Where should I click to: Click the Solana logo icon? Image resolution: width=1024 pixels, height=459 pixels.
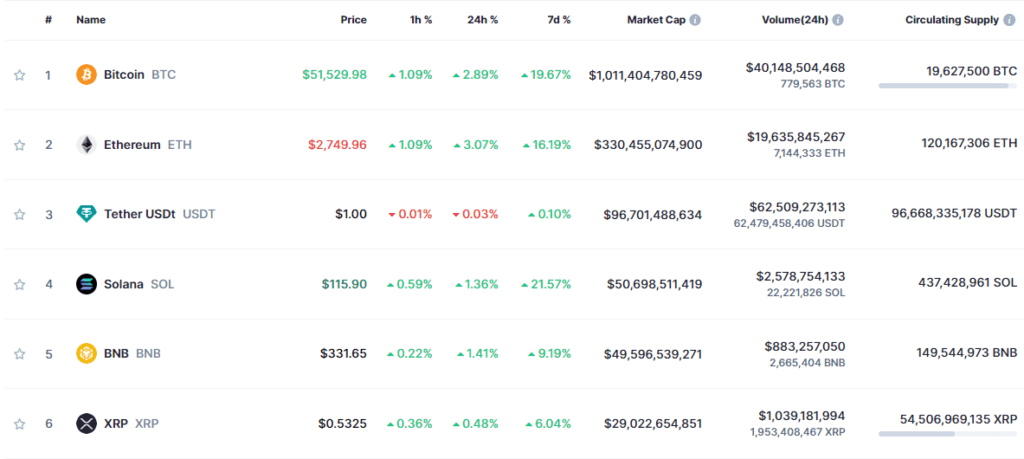(87, 284)
